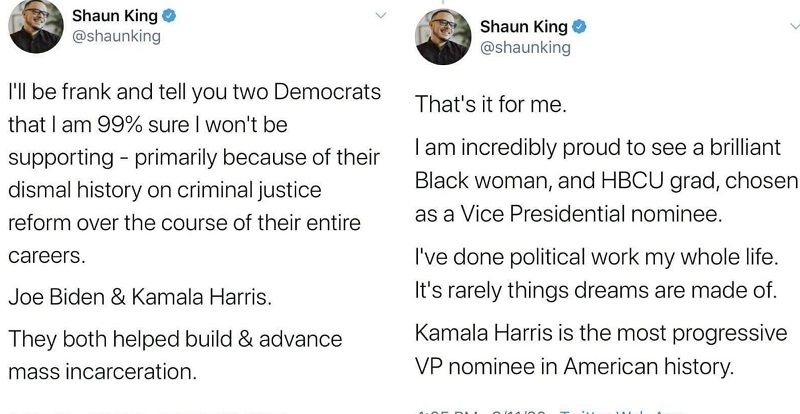The height and width of the screenshot is (414, 800).
Task: Click "I've done political work my whole life."
Action: pos(597,257)
